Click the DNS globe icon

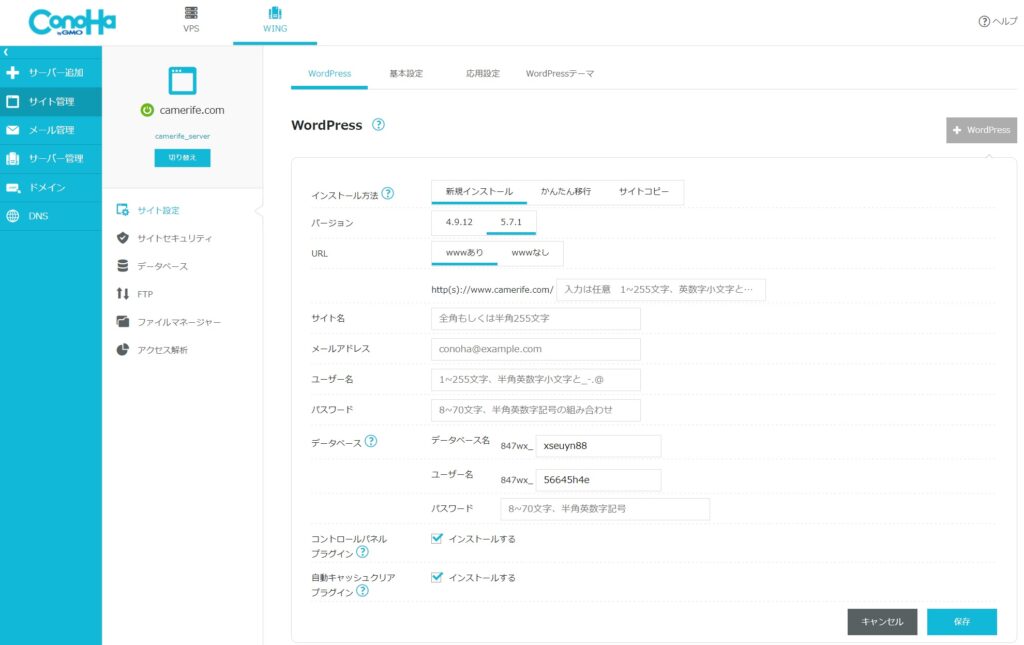(12, 215)
